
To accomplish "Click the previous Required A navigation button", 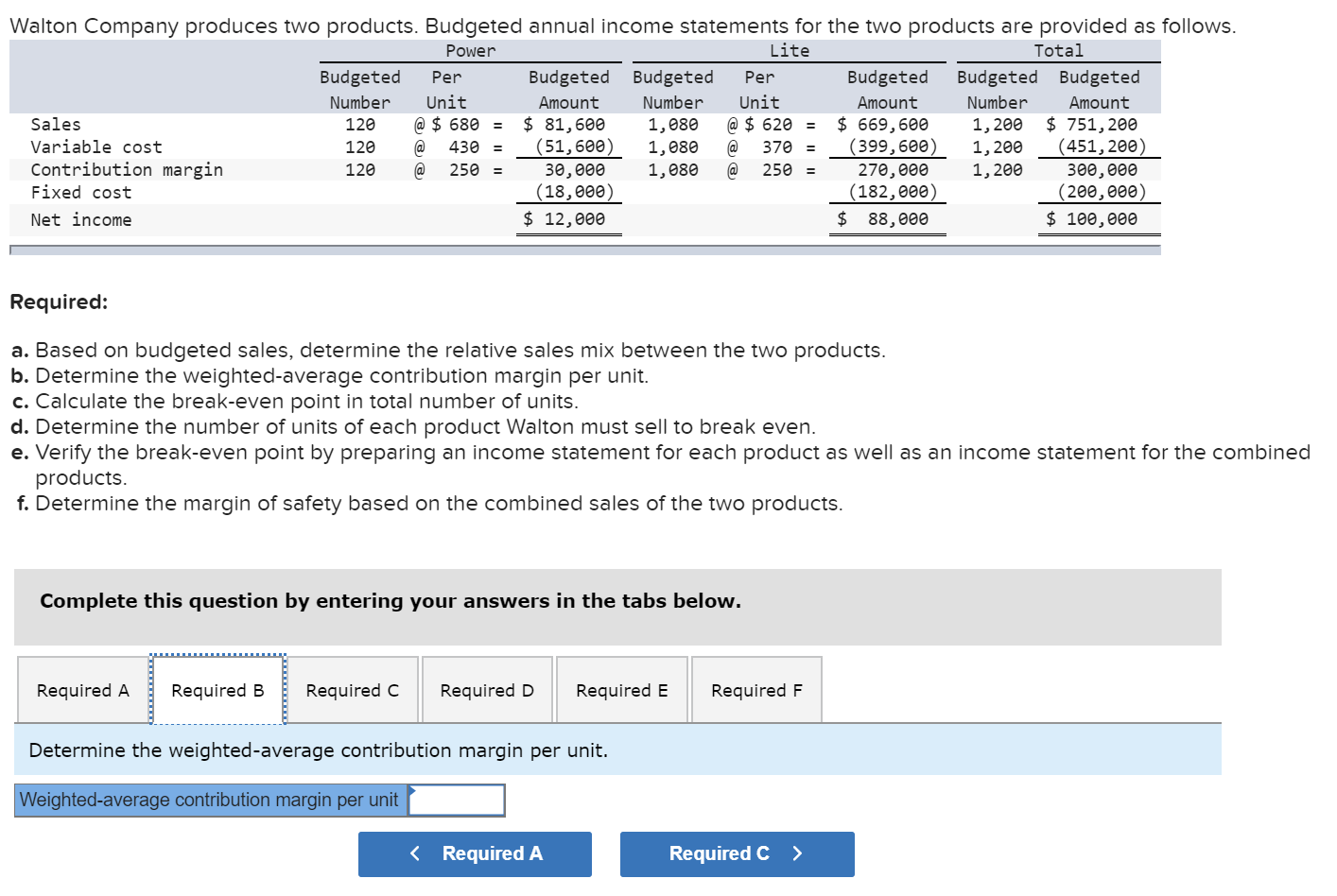I will click(x=475, y=853).
